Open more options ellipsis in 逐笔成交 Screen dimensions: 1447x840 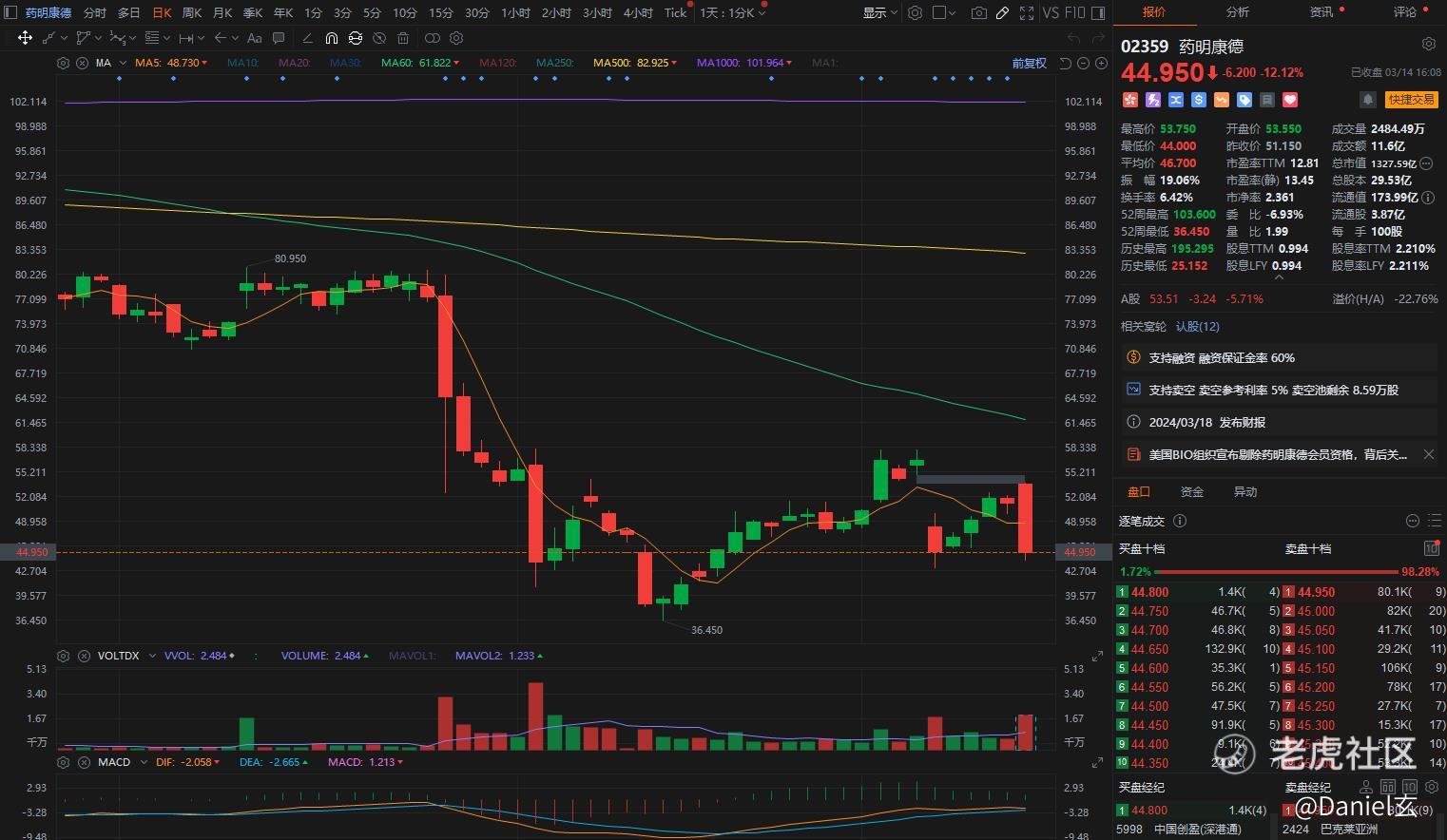click(x=1413, y=521)
